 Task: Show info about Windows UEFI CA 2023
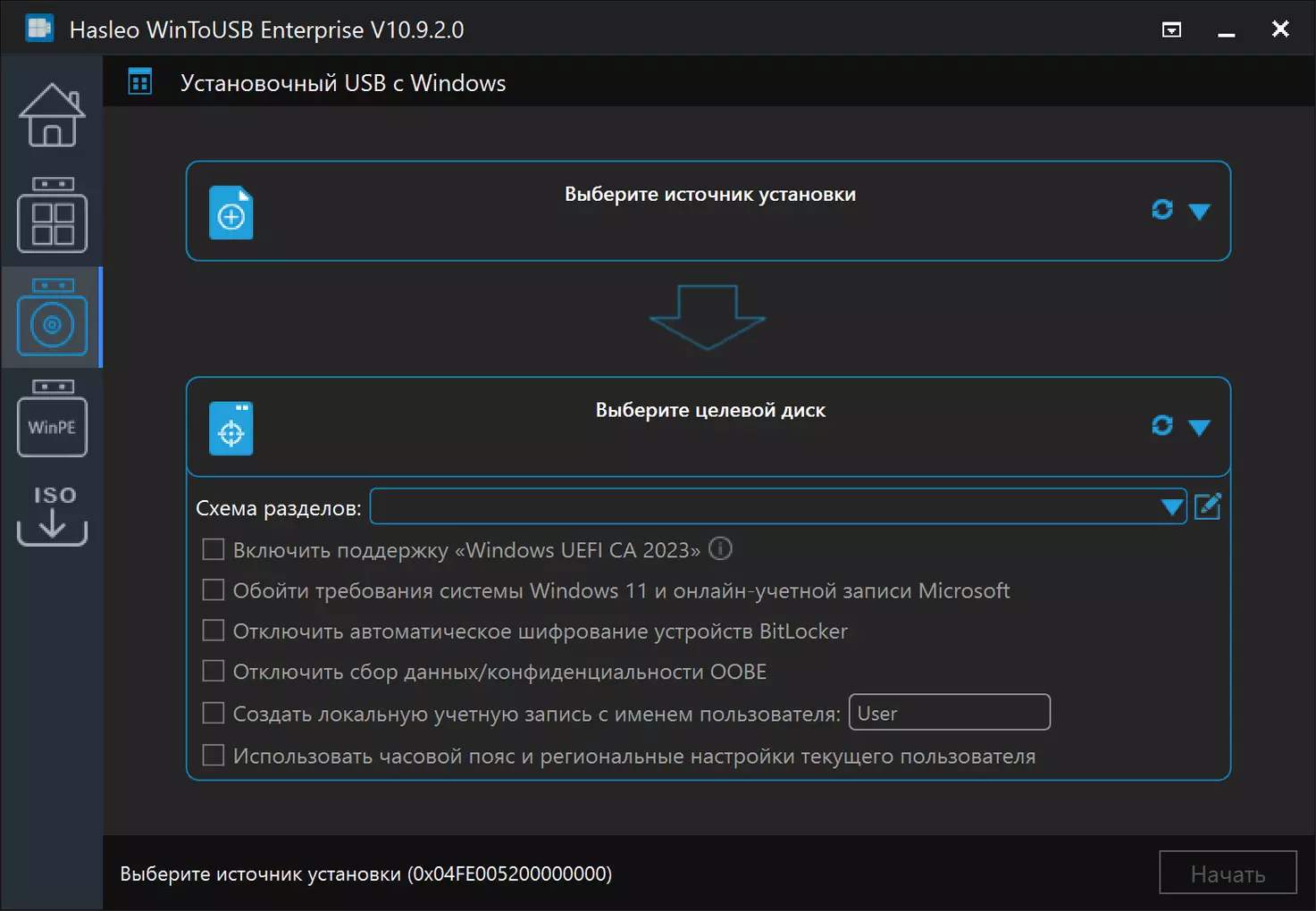coord(720,548)
